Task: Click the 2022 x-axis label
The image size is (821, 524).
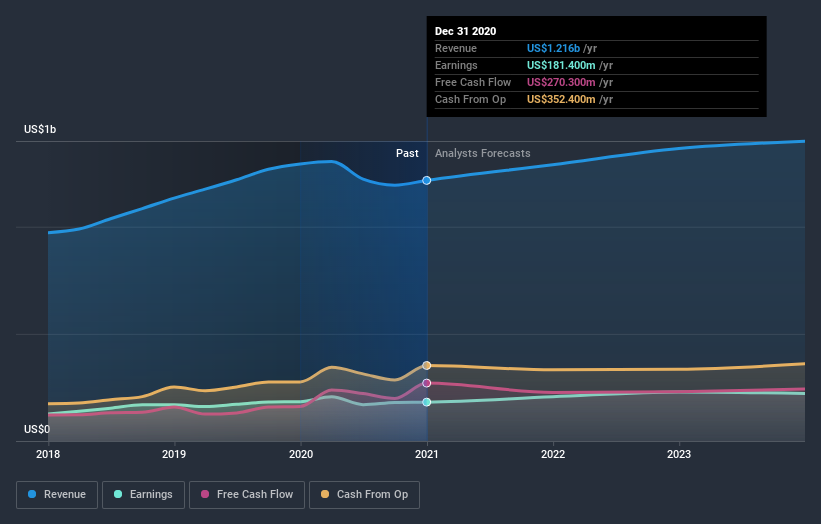Action: pyautogui.click(x=553, y=454)
